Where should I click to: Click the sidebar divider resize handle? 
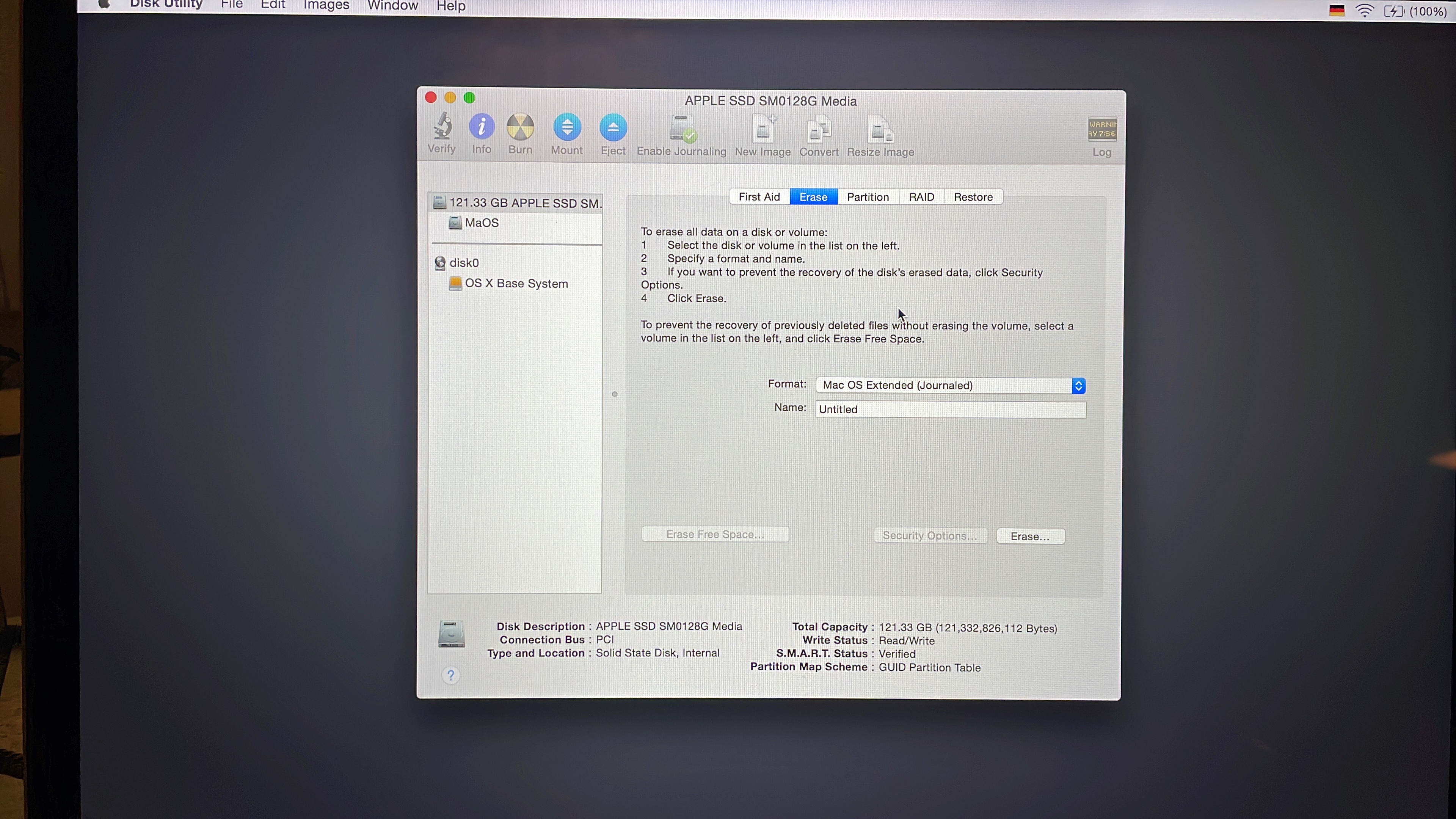click(615, 394)
